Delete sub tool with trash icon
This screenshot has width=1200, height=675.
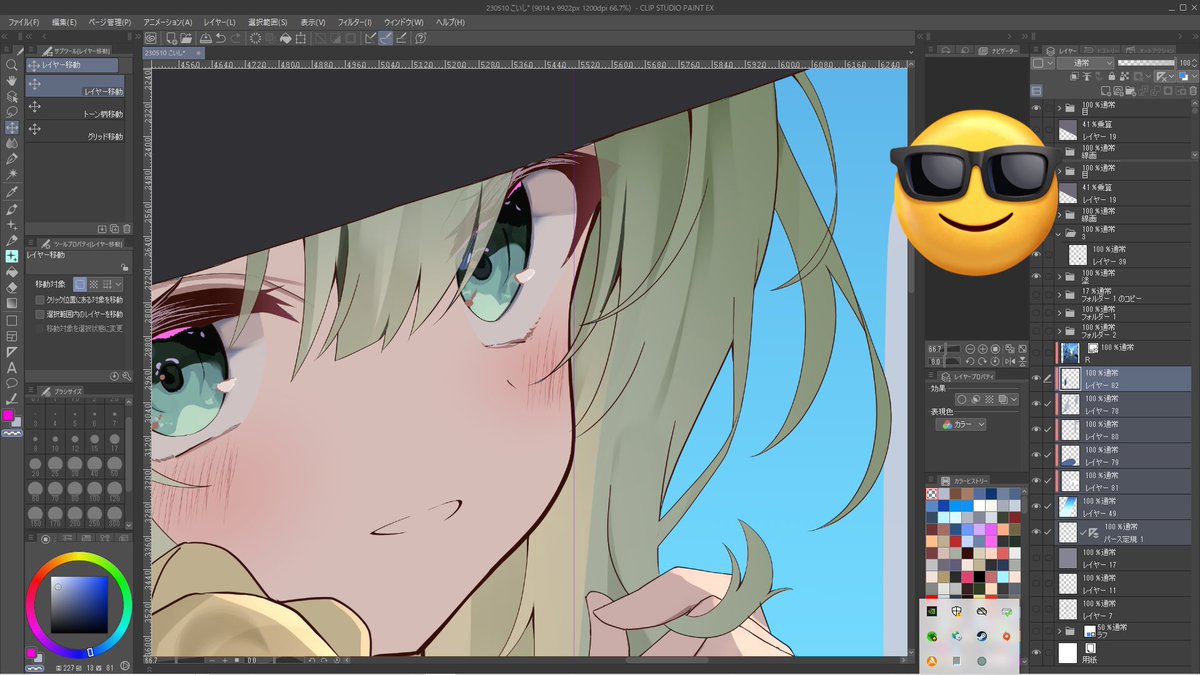127,229
